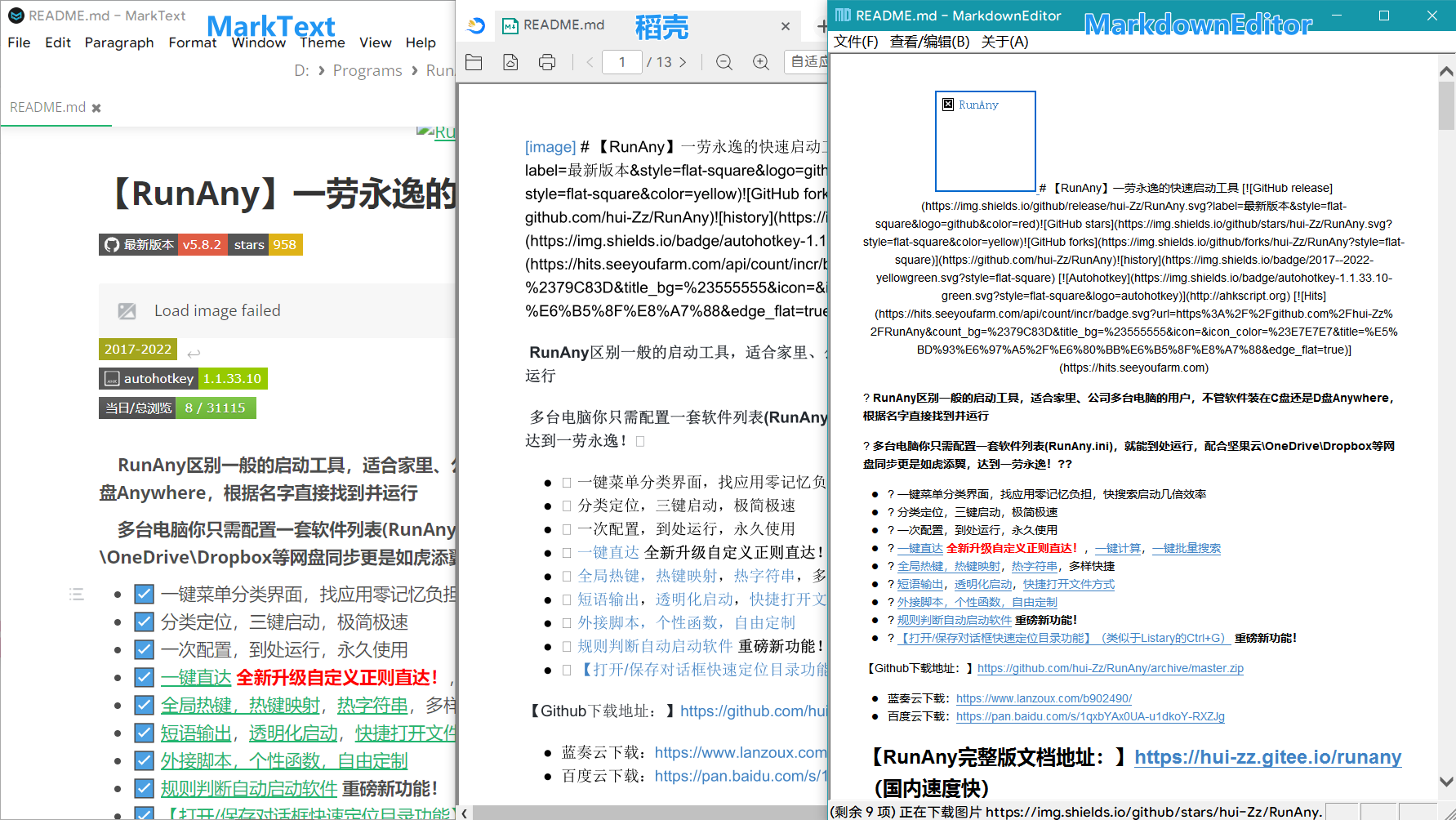Close the README.md tab in MarkText
This screenshot has height=820, width=1456.
[96, 108]
